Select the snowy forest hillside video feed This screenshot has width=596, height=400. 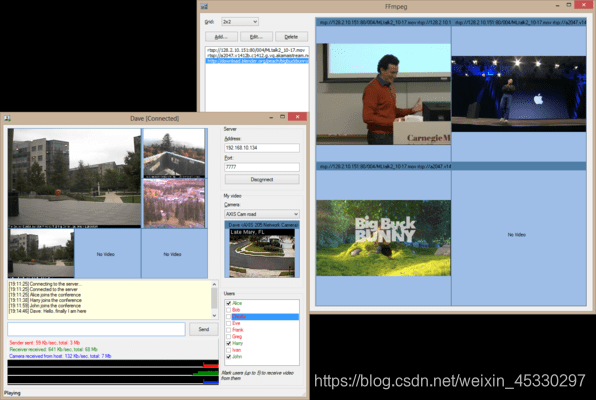coord(174,203)
